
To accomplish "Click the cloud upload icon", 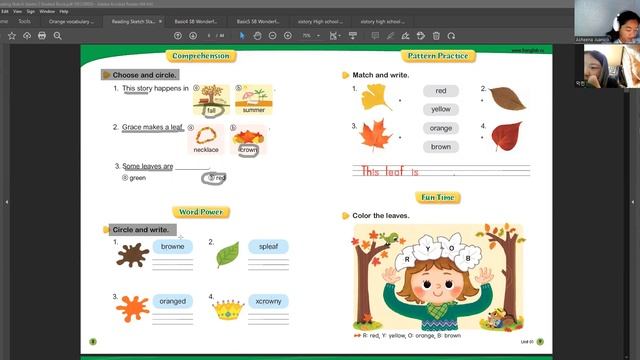I will pos(27,36).
